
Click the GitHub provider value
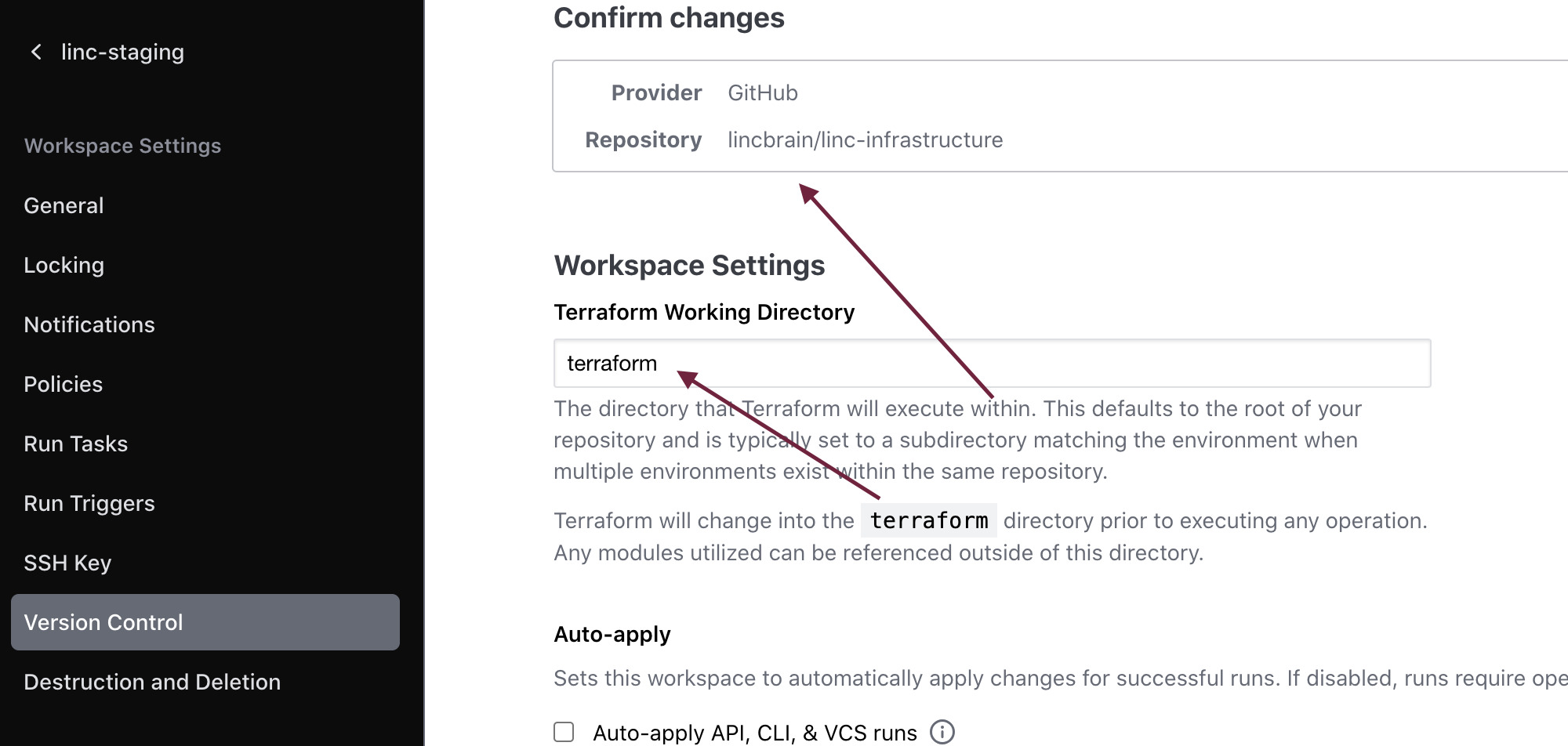(x=762, y=92)
